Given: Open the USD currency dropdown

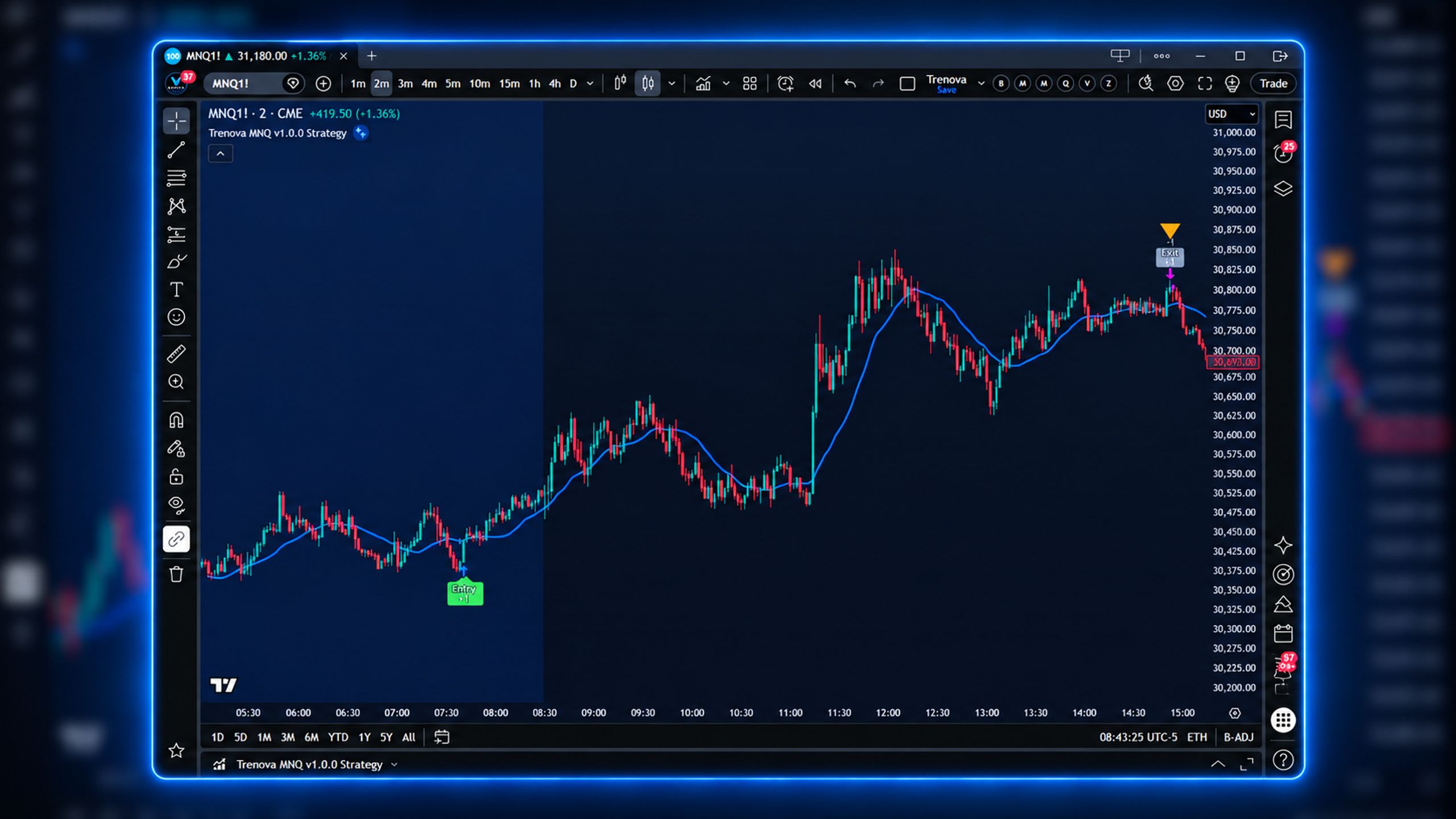Looking at the screenshot, I should tap(1231, 114).
